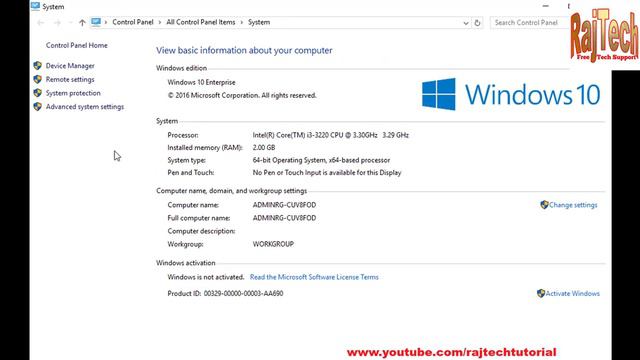The height and width of the screenshot is (360, 640).
Task: Click the Windows 10 logo
Action: pos(511,94)
